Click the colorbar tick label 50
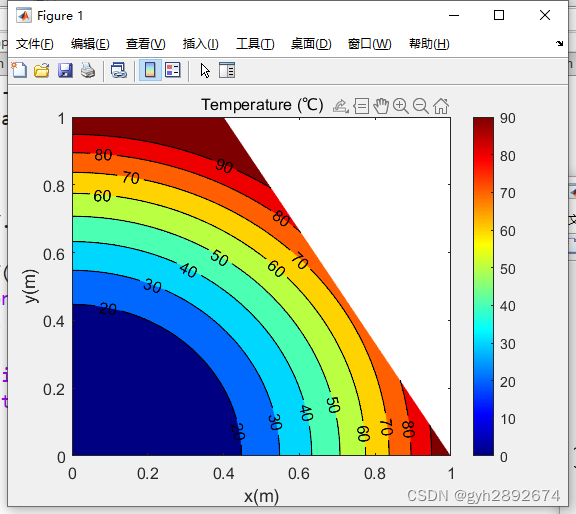 (508, 269)
